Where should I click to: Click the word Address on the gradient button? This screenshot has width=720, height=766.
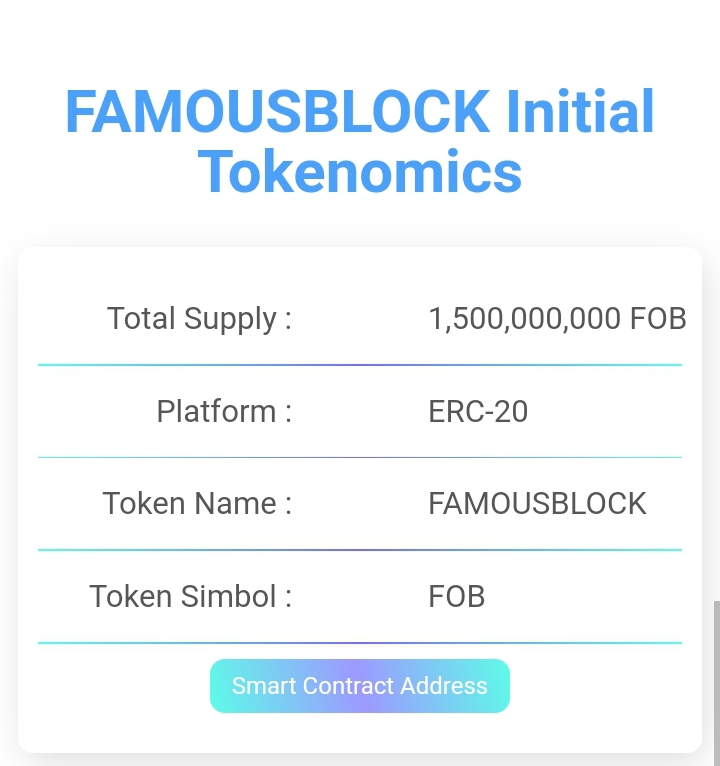[x=444, y=686]
